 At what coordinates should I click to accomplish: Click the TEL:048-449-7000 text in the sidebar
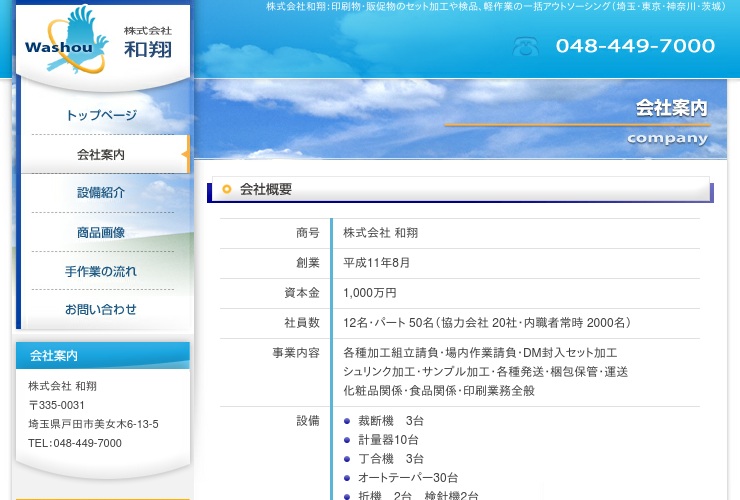pos(75,443)
